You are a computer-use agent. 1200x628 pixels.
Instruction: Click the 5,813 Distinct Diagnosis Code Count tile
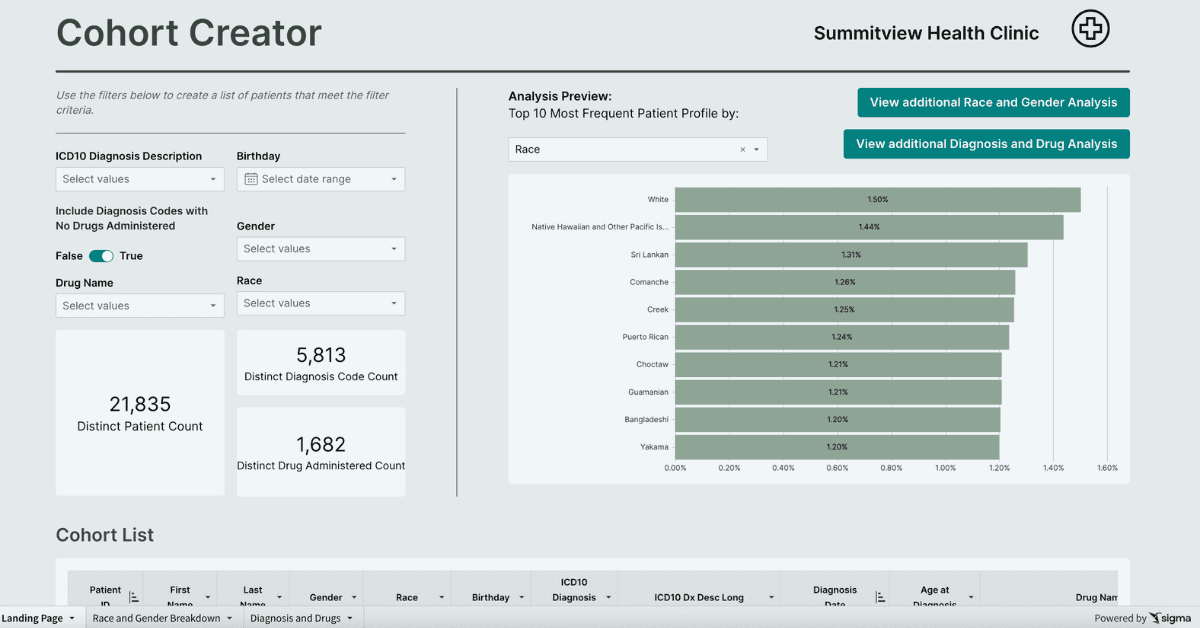321,363
